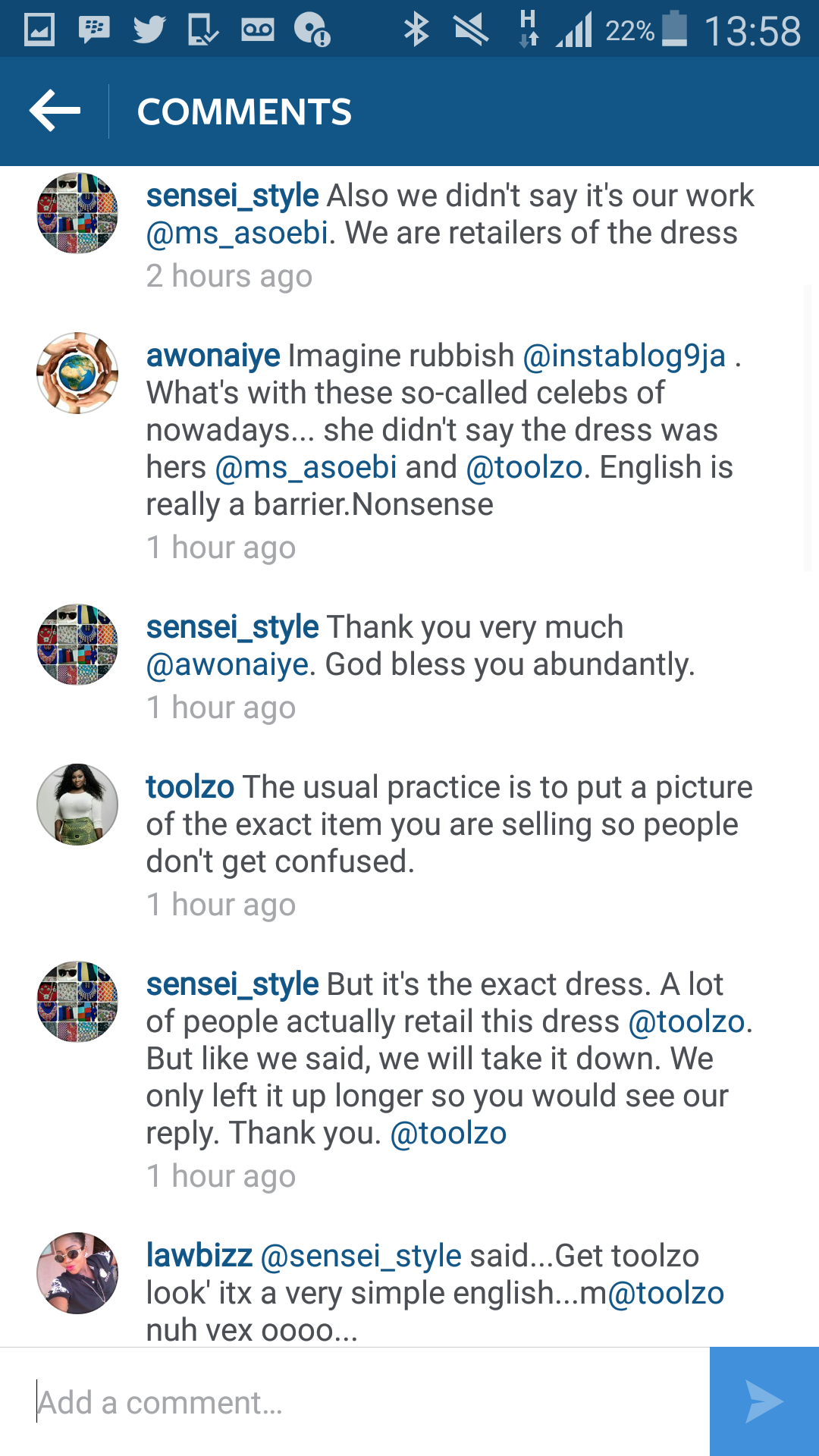
Task: Tap the back arrow in Comments header
Action: point(55,111)
